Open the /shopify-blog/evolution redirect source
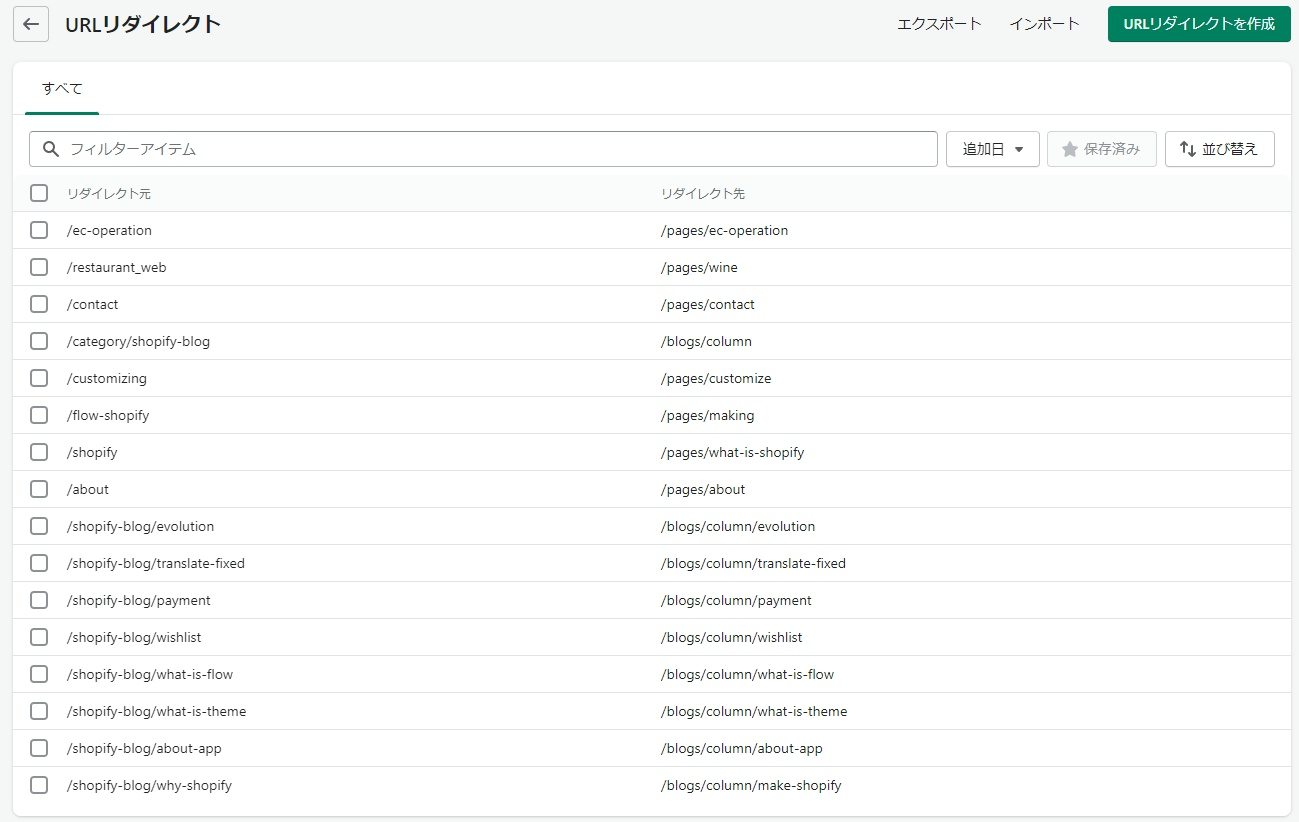The width and height of the screenshot is (1299, 822). pos(140,526)
